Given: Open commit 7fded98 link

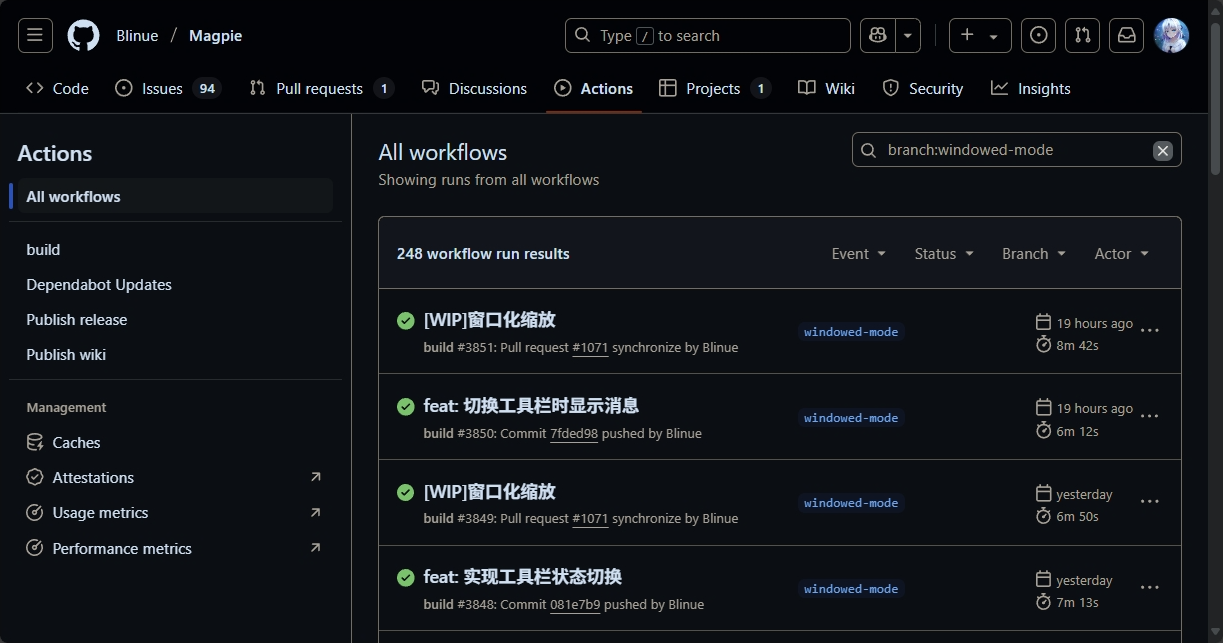Looking at the screenshot, I should point(574,434).
